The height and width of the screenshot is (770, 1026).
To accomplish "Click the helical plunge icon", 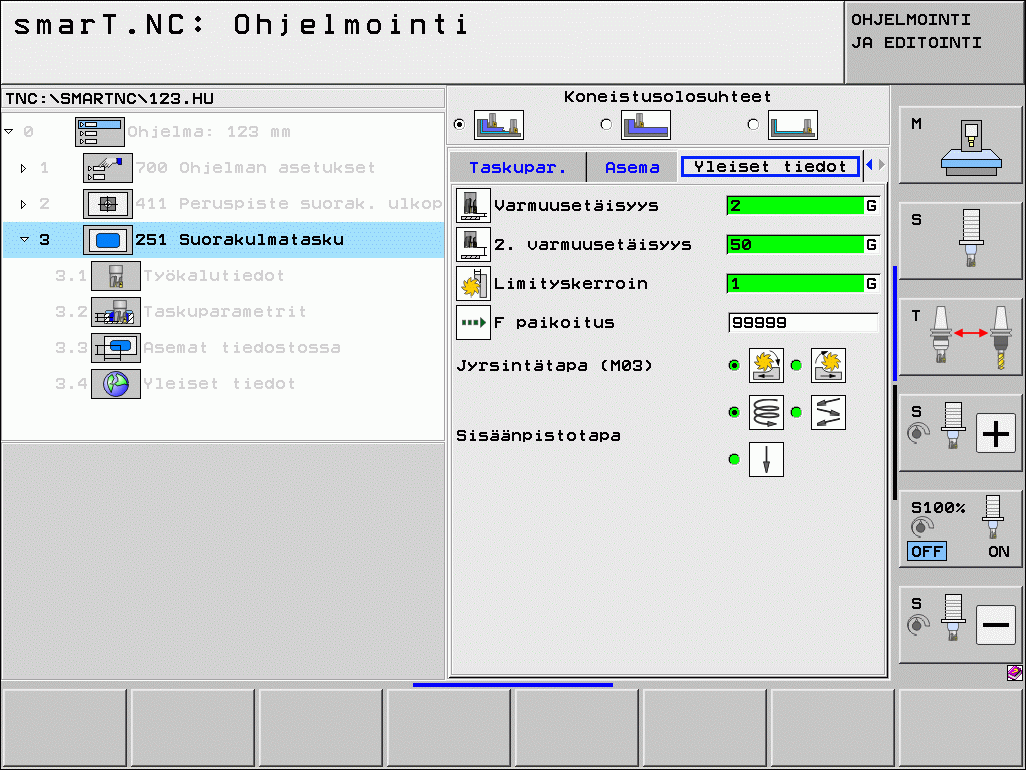I will click(766, 412).
